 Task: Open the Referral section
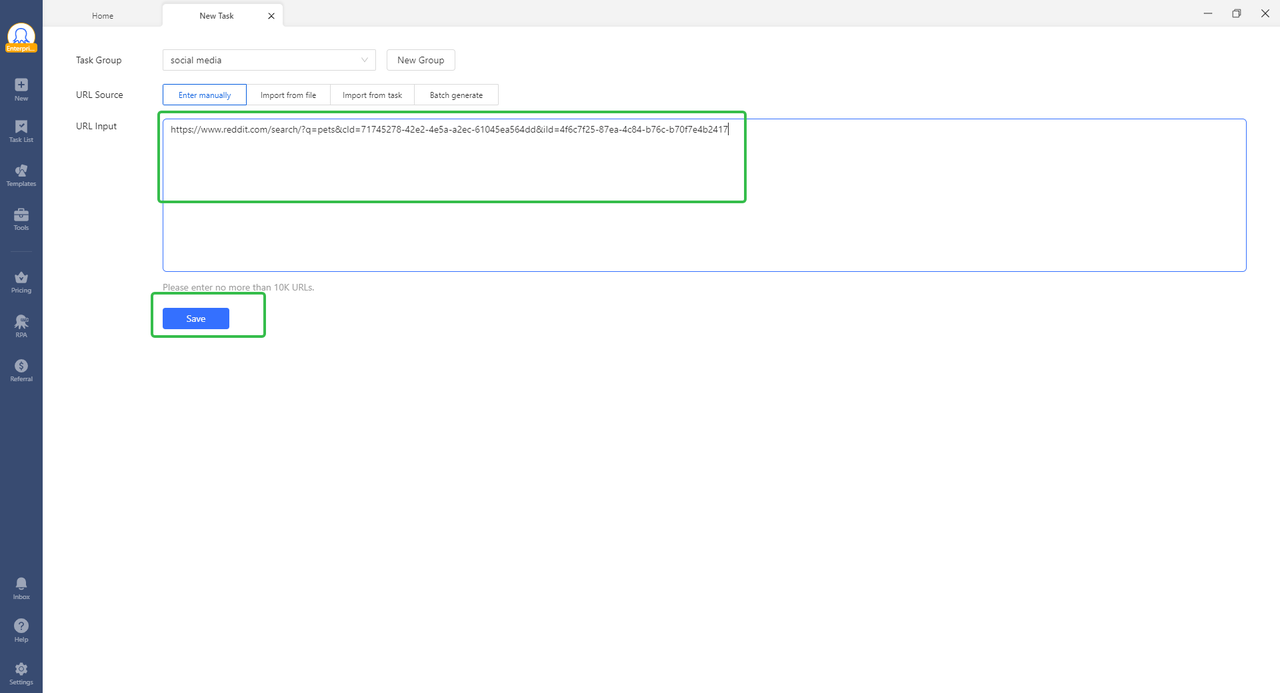(21, 370)
